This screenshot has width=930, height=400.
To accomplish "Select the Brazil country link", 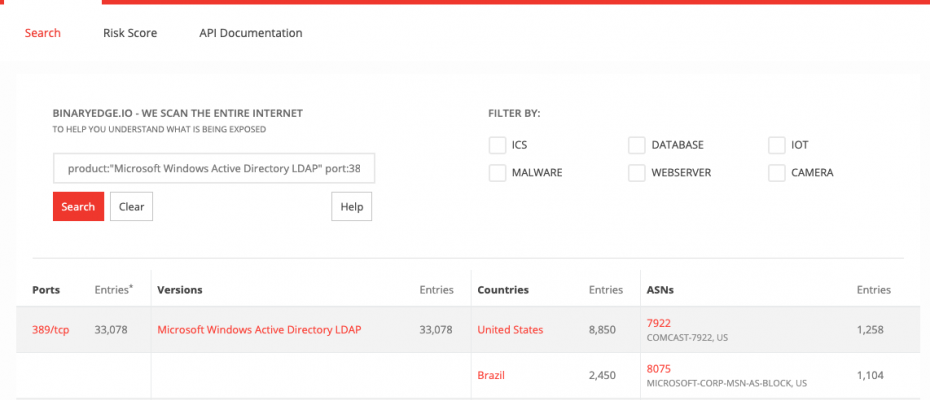I will 491,375.
